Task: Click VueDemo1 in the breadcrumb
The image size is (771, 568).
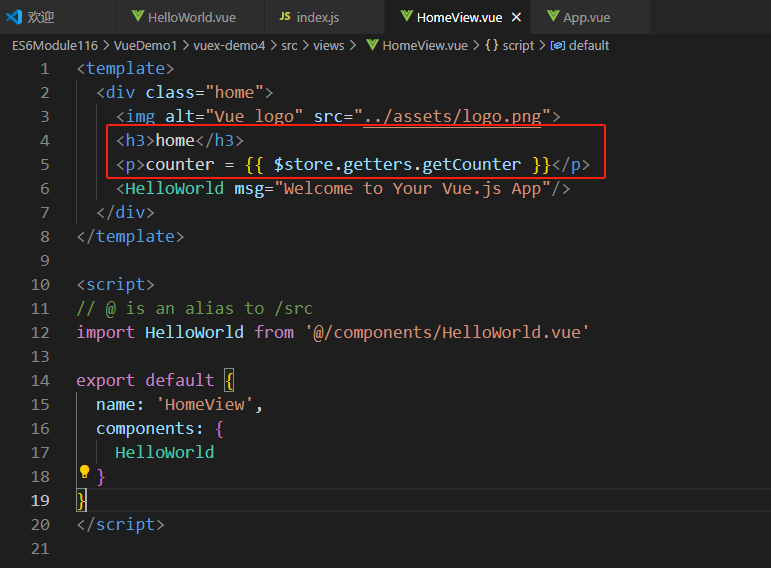Action: (145, 46)
